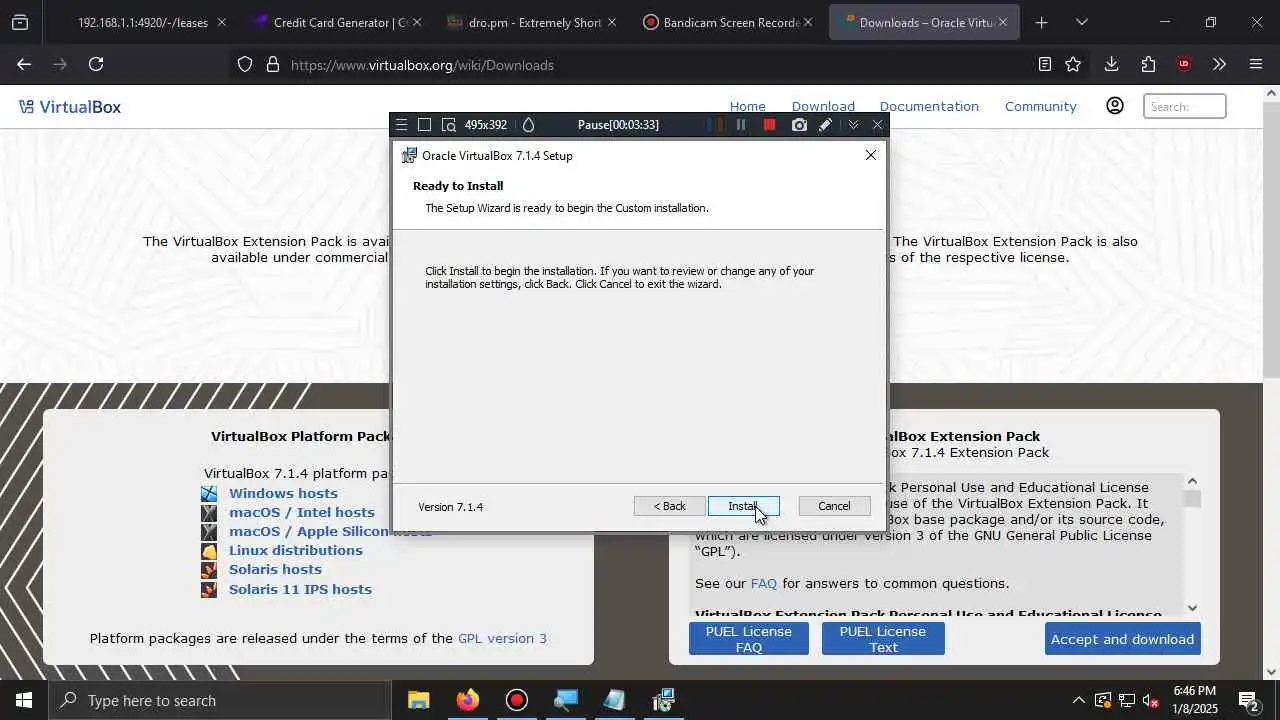Open the Download nav item

(823, 106)
